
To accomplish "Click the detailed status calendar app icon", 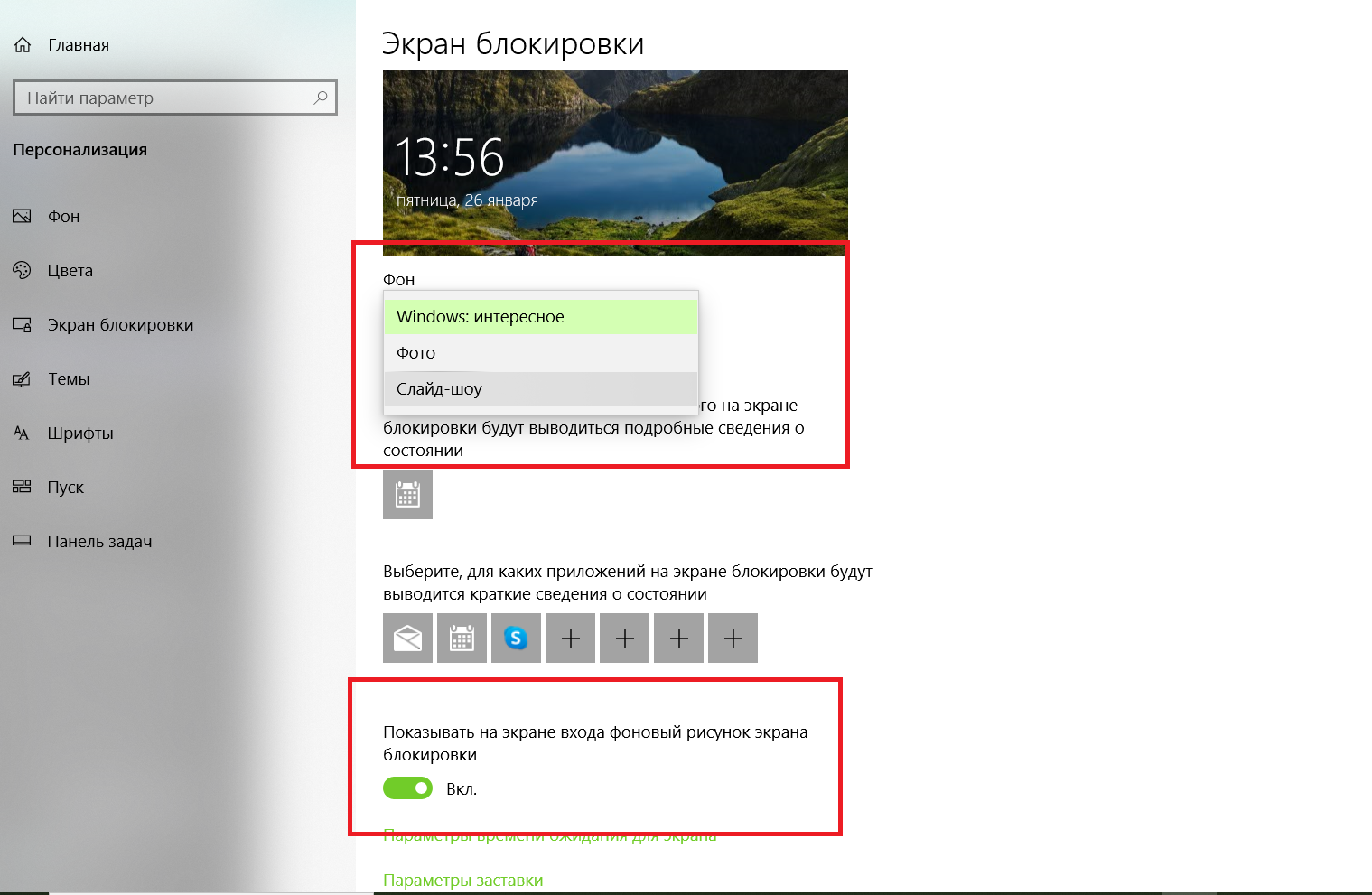I will click(x=407, y=494).
